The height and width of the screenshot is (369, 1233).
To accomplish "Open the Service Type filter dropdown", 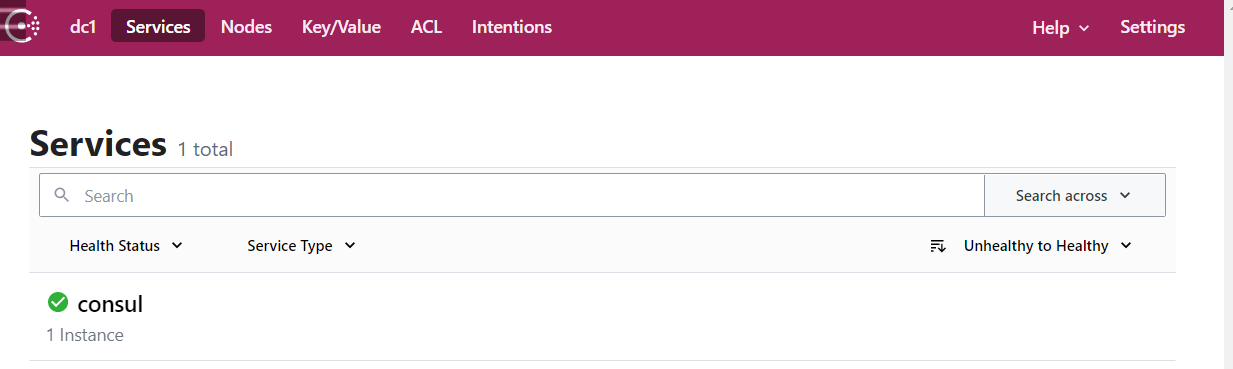I will tap(301, 245).
